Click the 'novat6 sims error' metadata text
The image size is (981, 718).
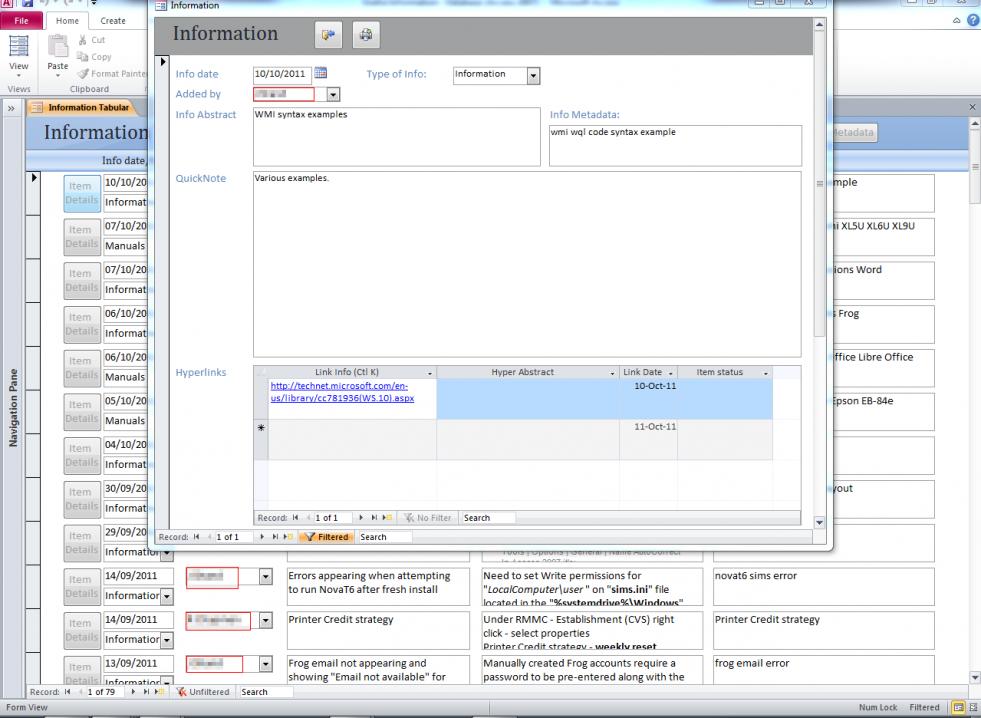click(756, 576)
